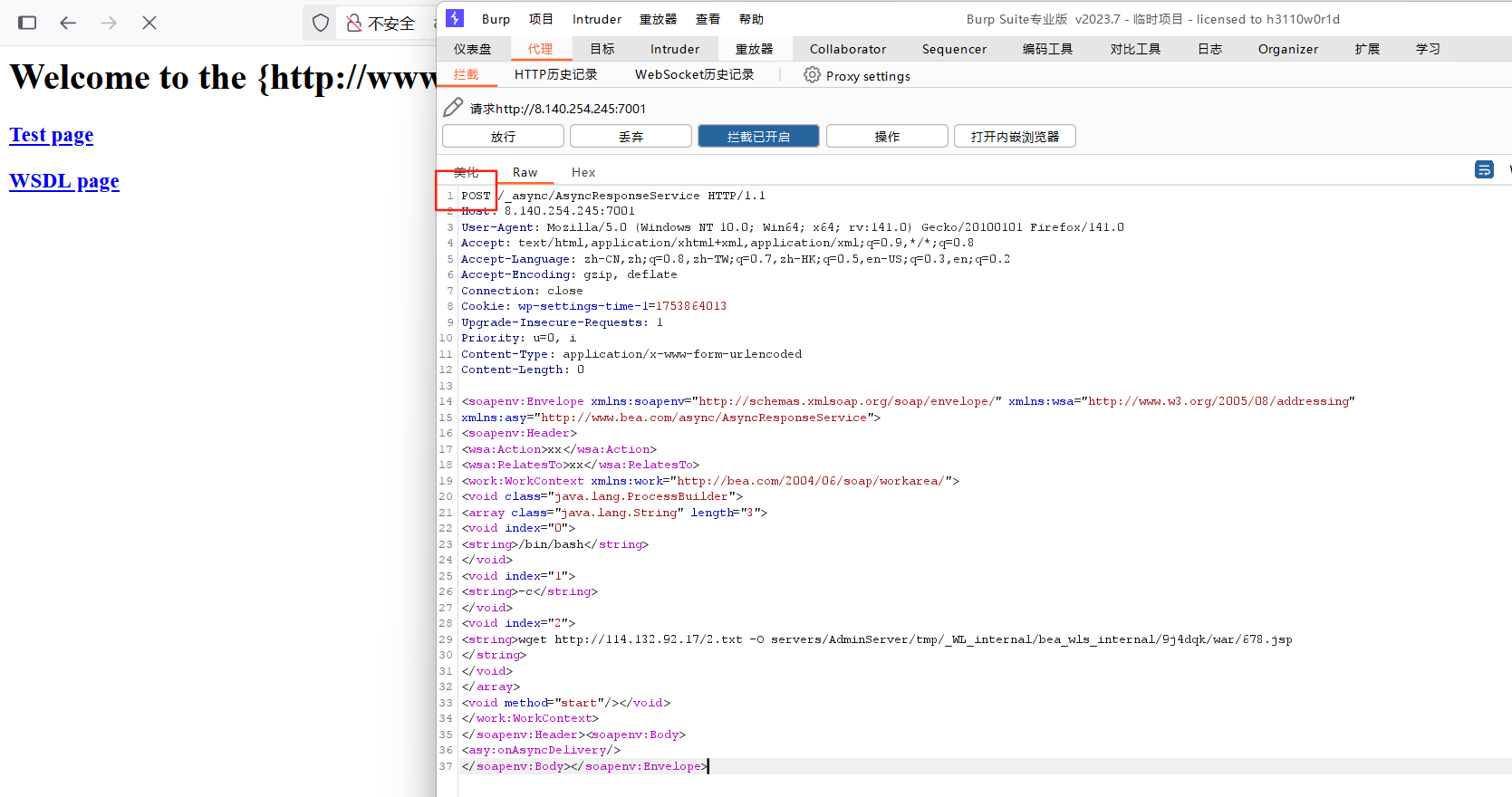
Task: Click the pencil edit icon beside request URL
Action: coord(453,108)
